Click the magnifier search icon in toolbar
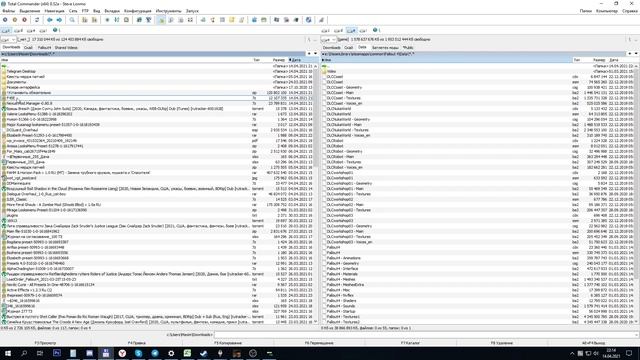The image size is (640, 360). pyautogui.click(x=72, y=20)
